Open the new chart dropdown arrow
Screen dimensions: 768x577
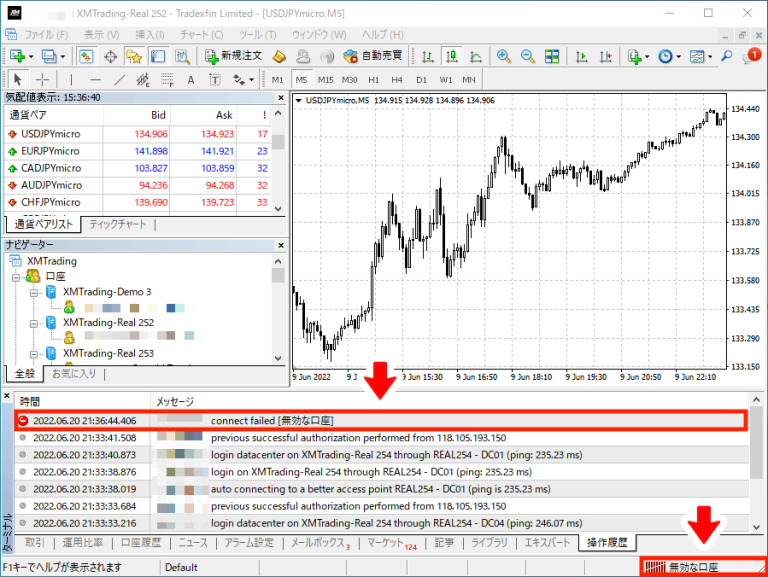pyautogui.click(x=32, y=56)
